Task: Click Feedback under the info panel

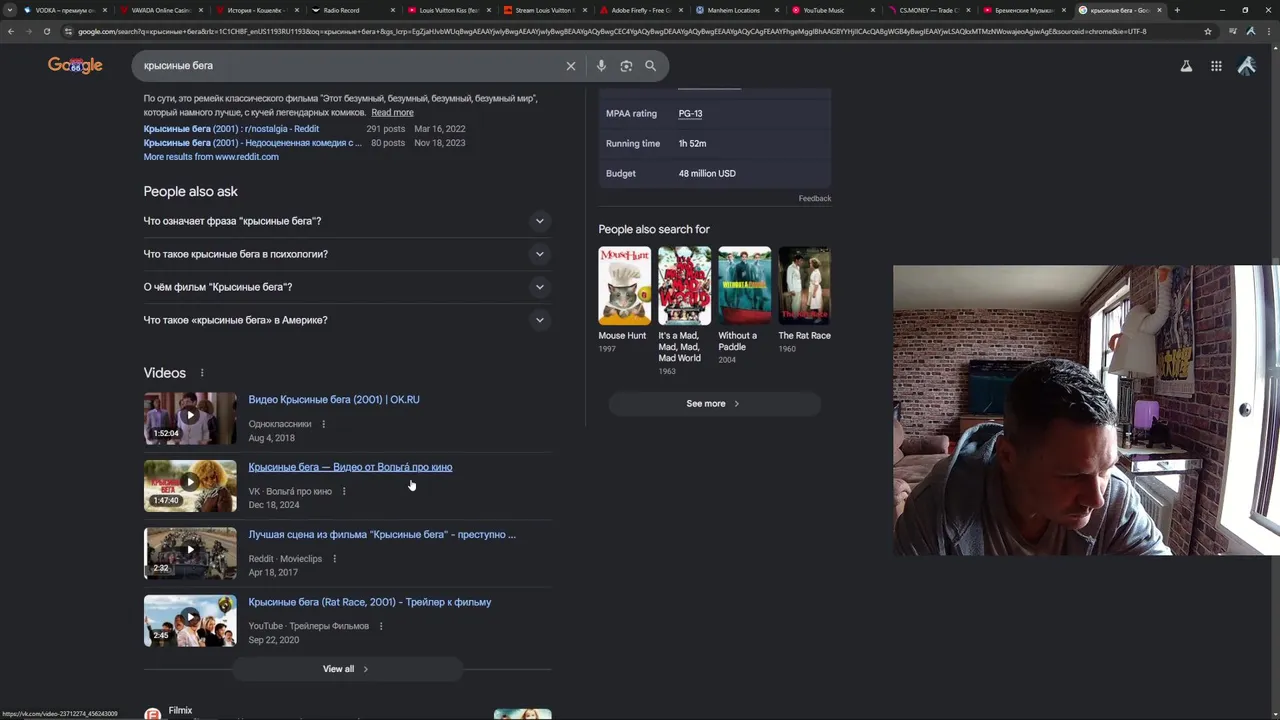Action: (815, 198)
